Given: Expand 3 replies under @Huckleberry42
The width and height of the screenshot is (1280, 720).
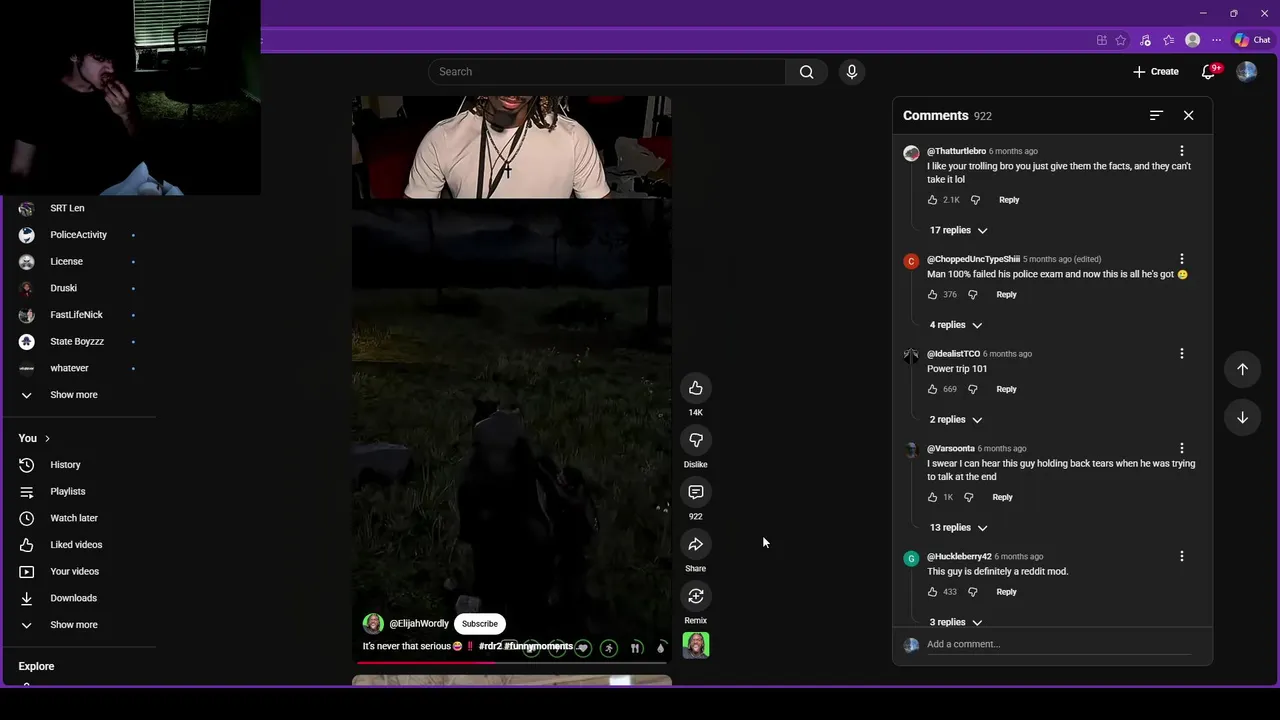Looking at the screenshot, I should (956, 622).
